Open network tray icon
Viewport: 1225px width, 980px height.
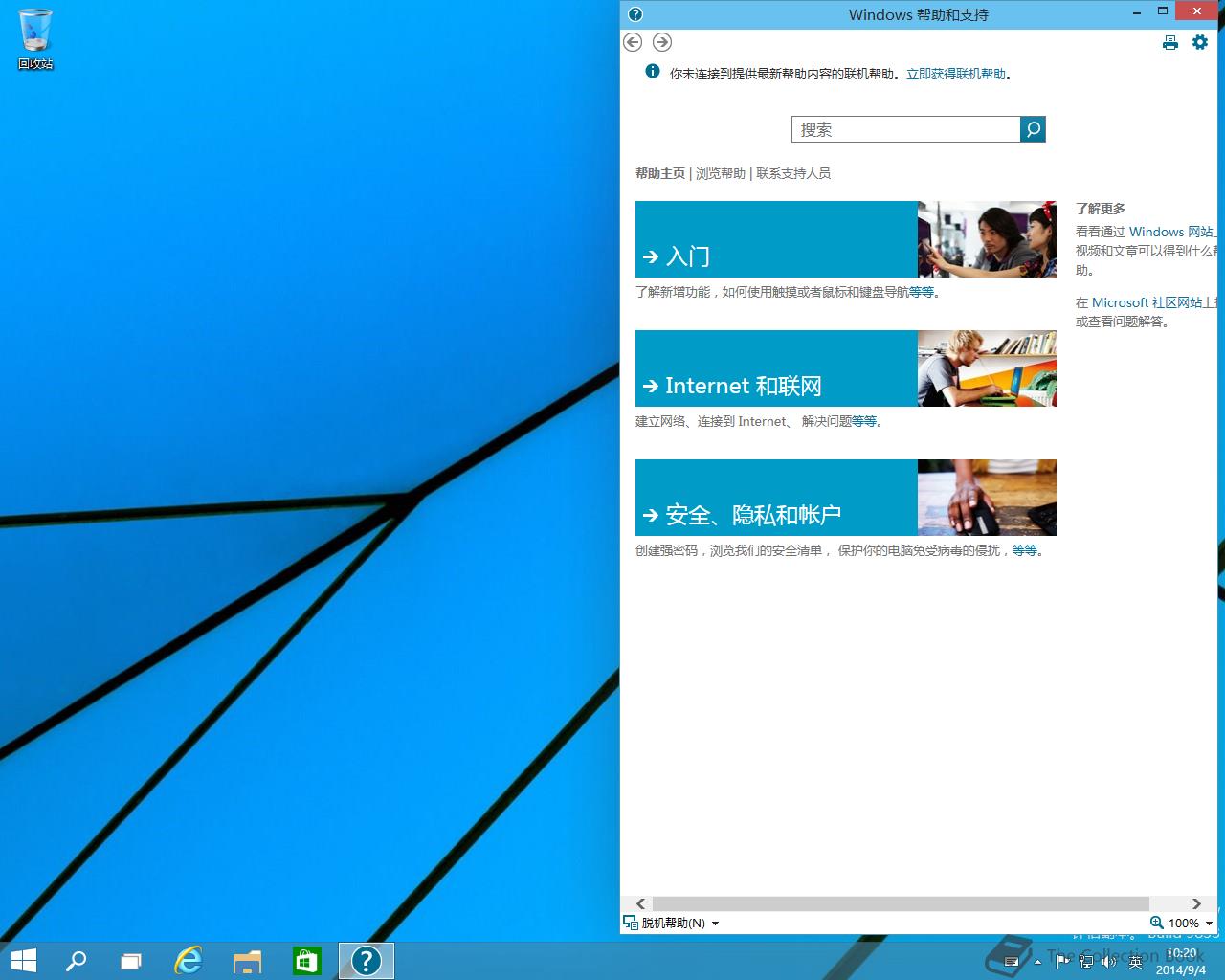point(1086,962)
